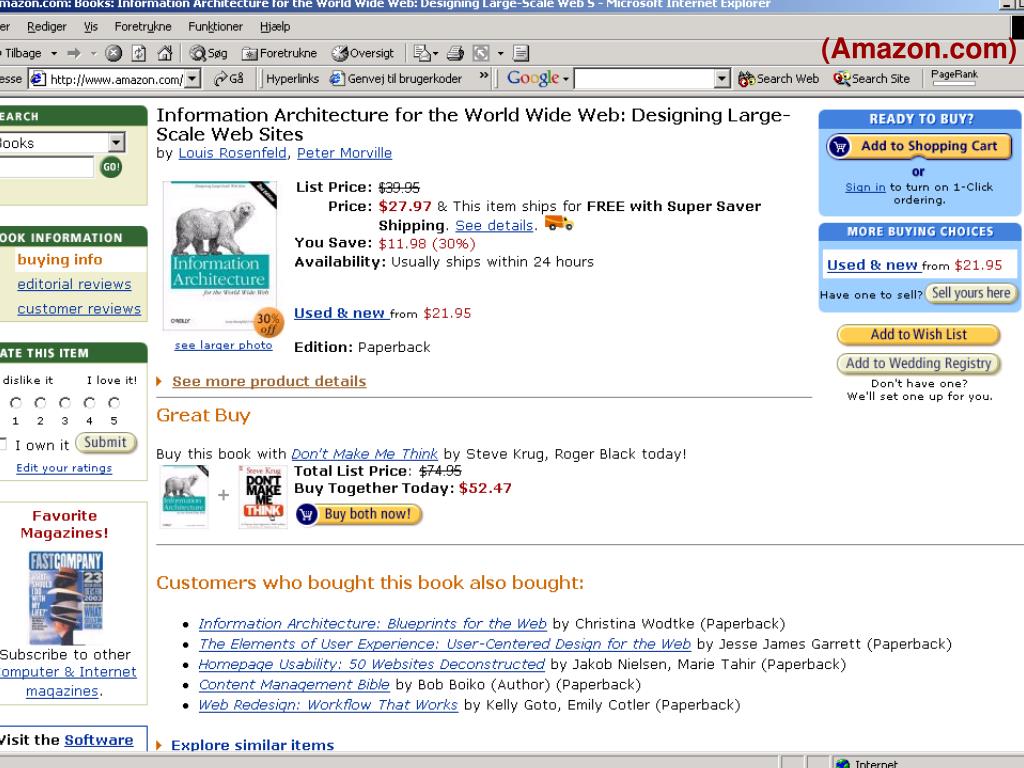Click the Add to Shopping Cart button
This screenshot has height=768, width=1024.
pos(919,146)
